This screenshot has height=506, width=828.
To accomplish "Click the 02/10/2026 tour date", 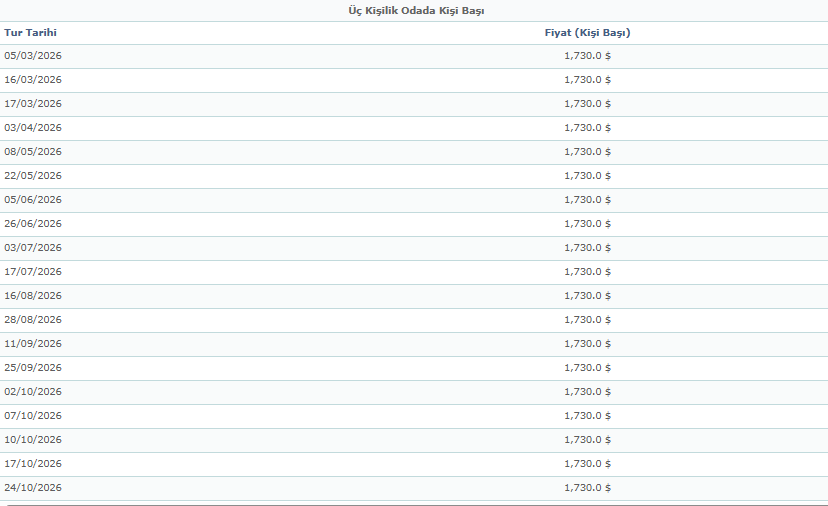I will point(33,392).
